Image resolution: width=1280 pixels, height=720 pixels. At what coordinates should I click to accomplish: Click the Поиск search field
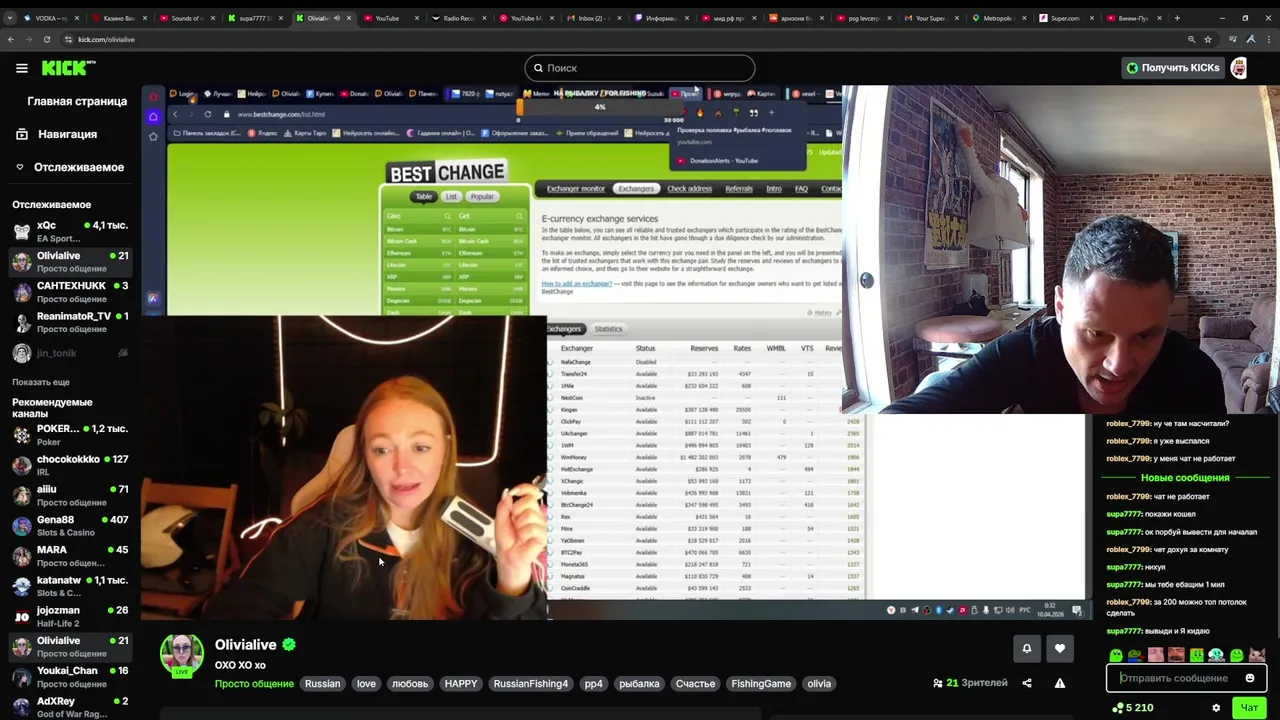(x=640, y=68)
